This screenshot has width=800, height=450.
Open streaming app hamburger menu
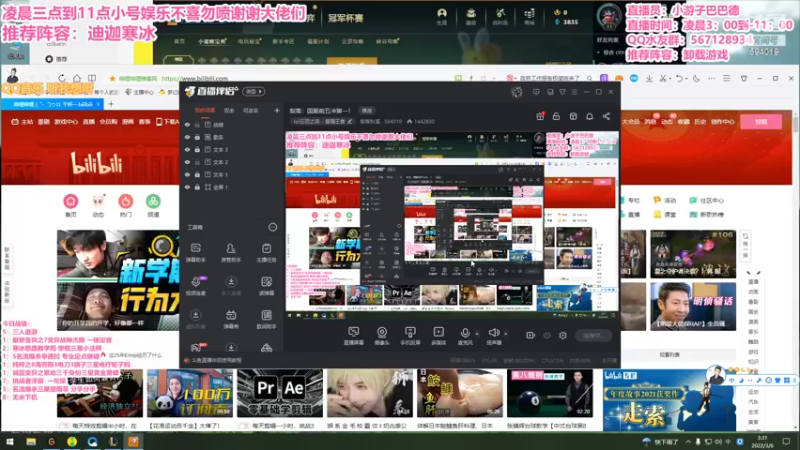tap(574, 92)
